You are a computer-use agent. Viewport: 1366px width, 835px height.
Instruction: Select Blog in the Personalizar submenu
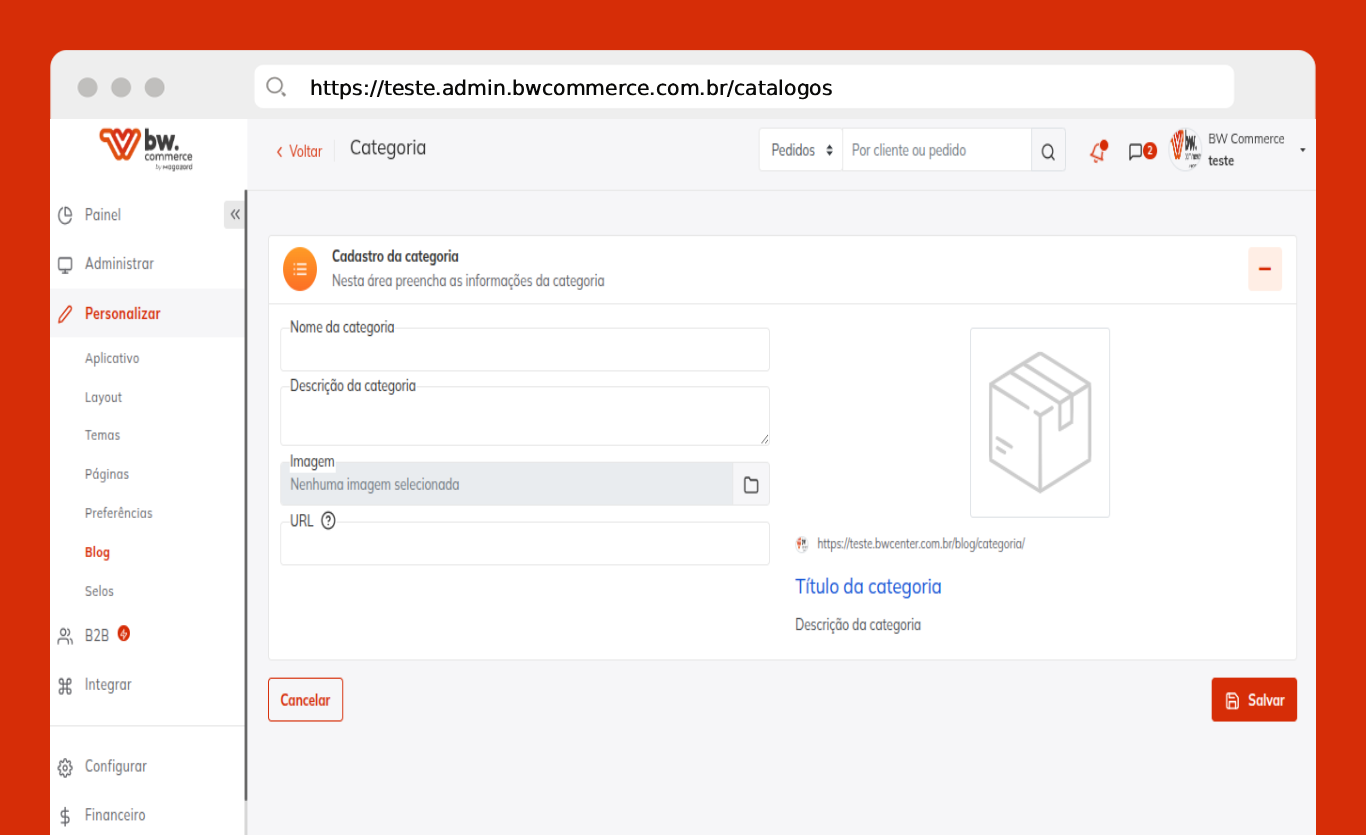tap(97, 552)
